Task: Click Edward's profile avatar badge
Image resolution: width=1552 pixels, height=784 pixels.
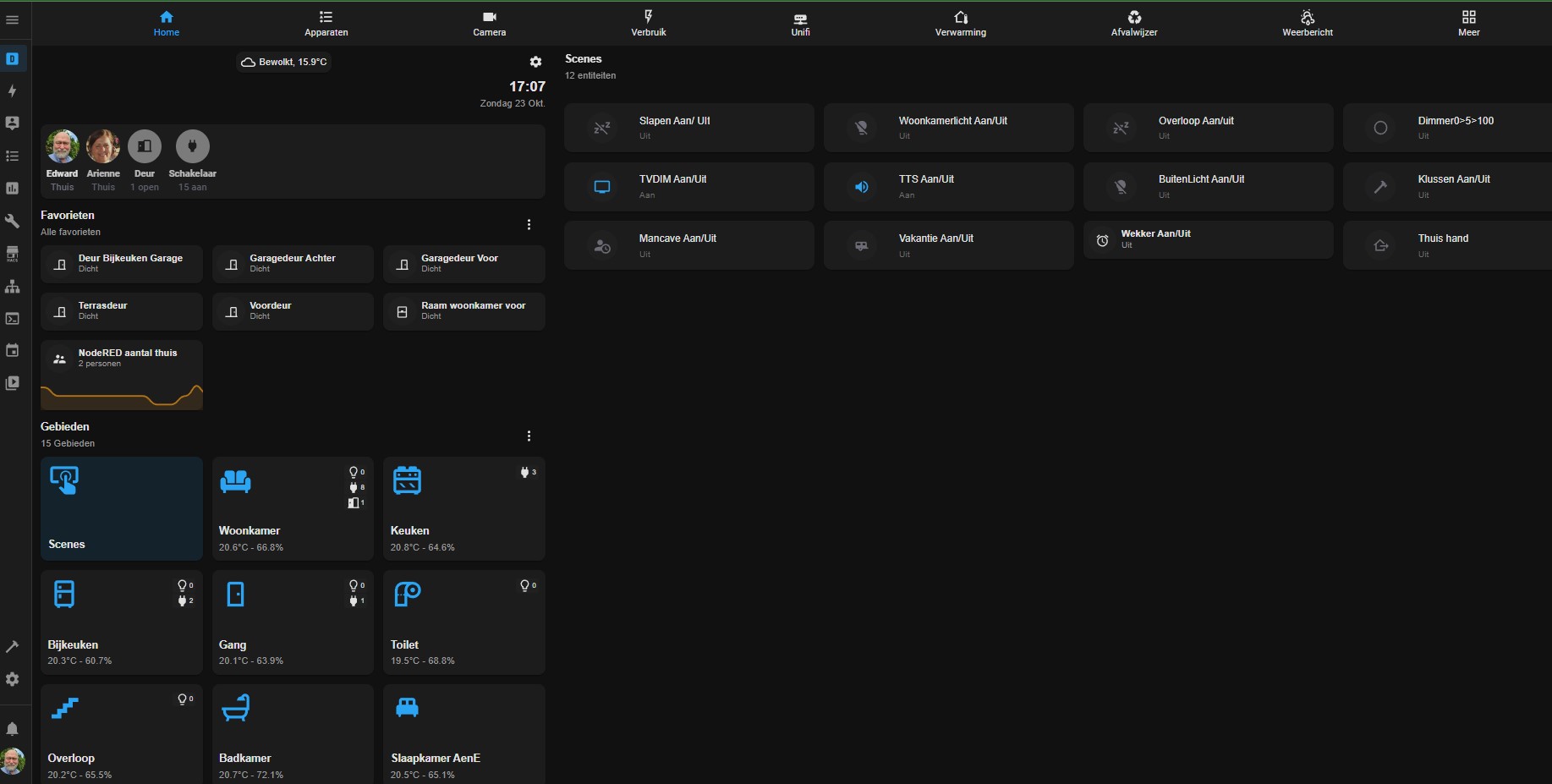Action: pos(62,146)
